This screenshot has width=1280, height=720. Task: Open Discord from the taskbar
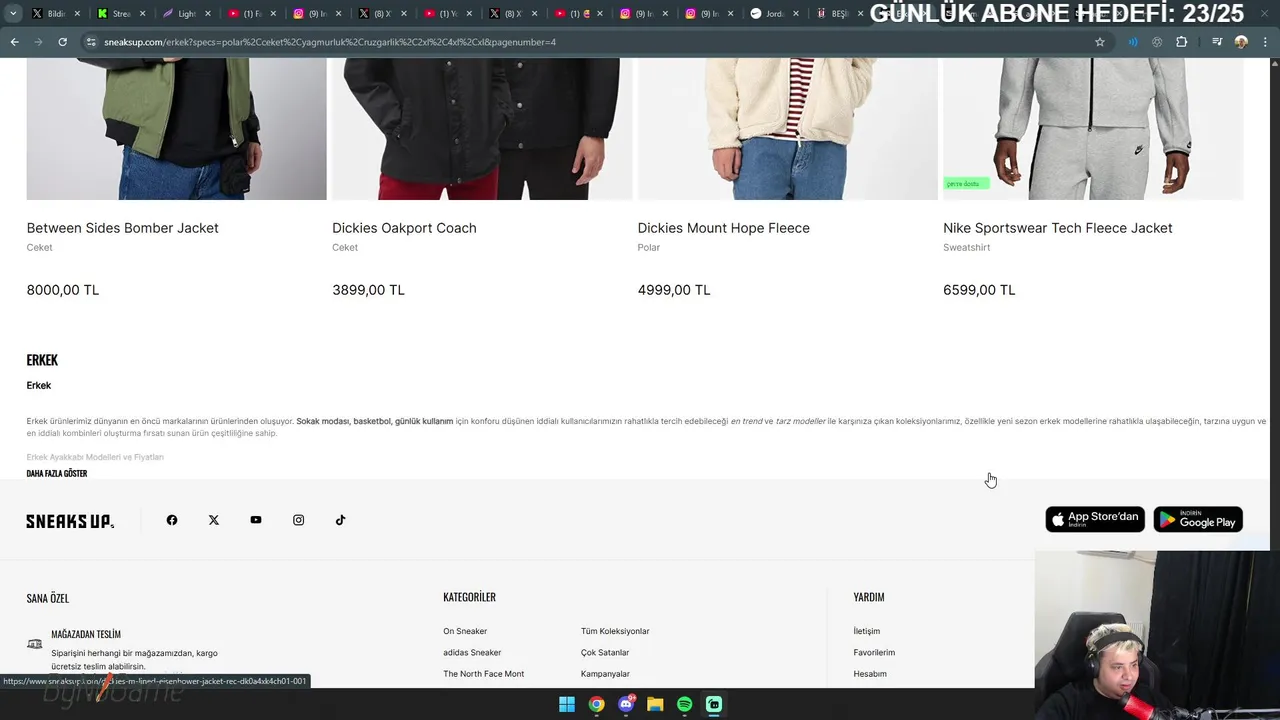tap(626, 704)
